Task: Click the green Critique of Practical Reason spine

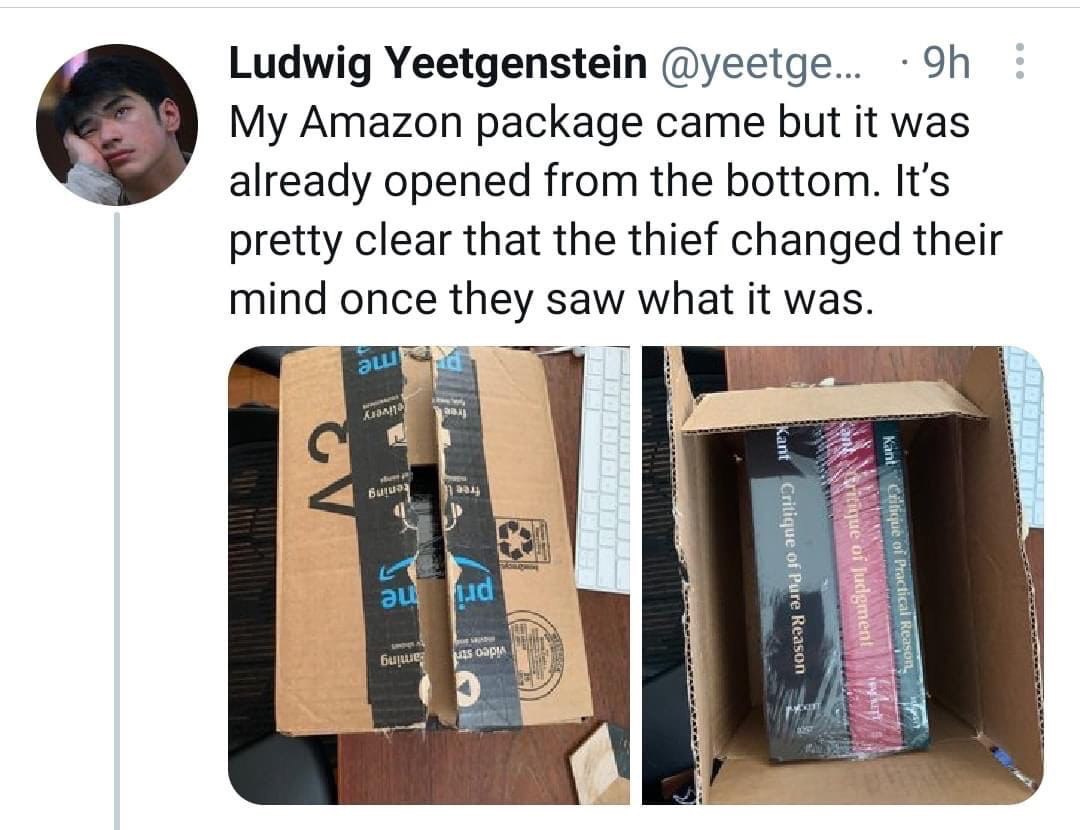Action: point(902,579)
